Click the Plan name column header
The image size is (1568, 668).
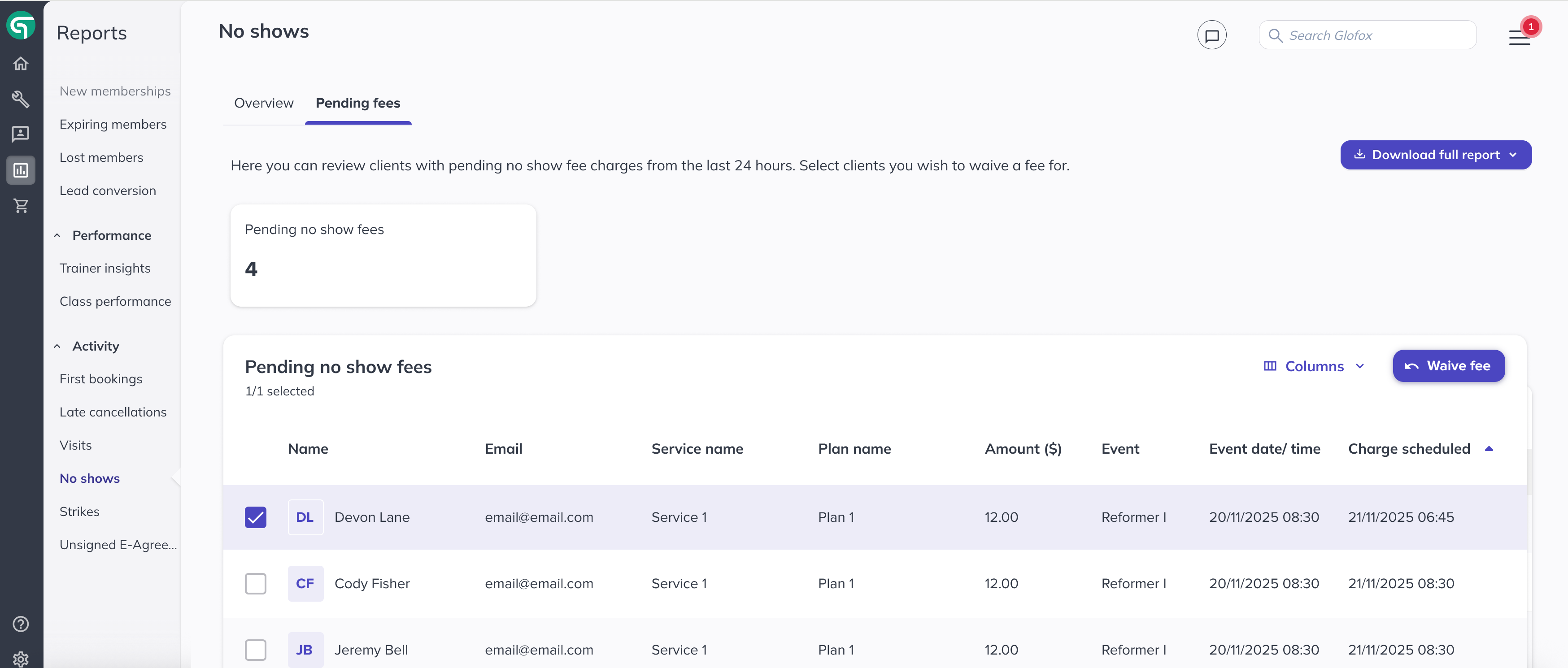point(854,449)
